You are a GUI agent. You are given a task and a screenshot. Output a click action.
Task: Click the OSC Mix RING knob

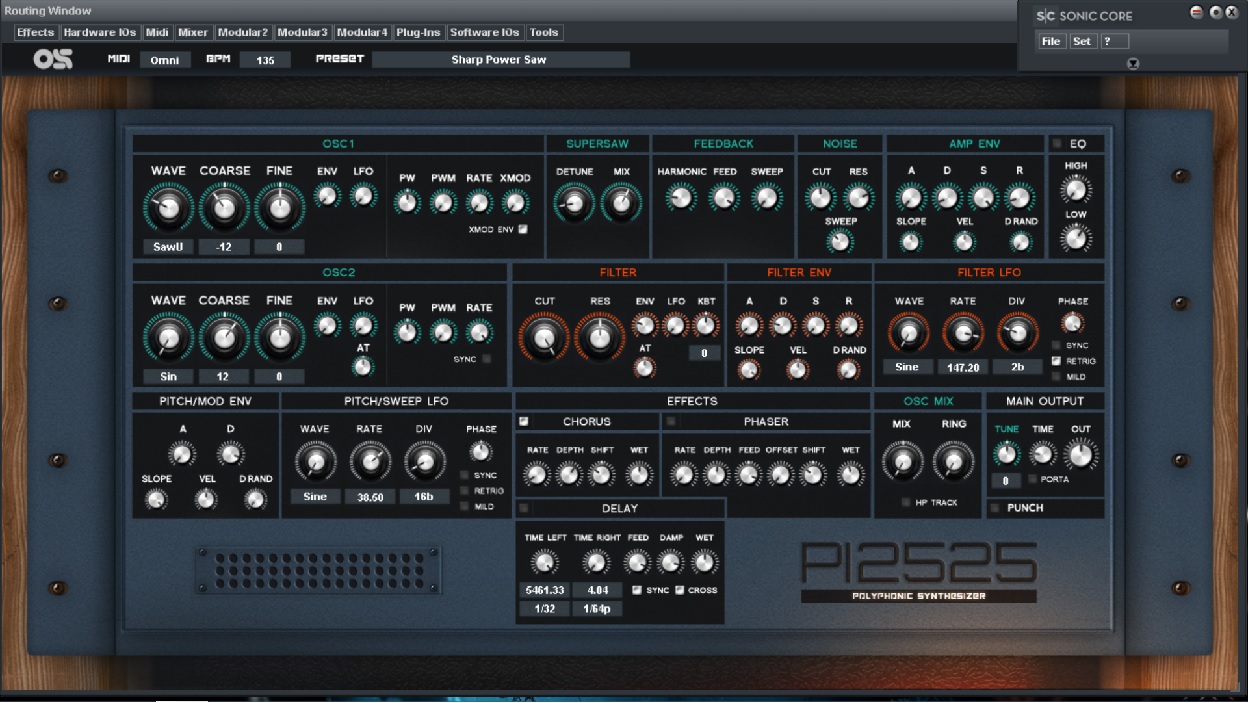click(x=953, y=461)
